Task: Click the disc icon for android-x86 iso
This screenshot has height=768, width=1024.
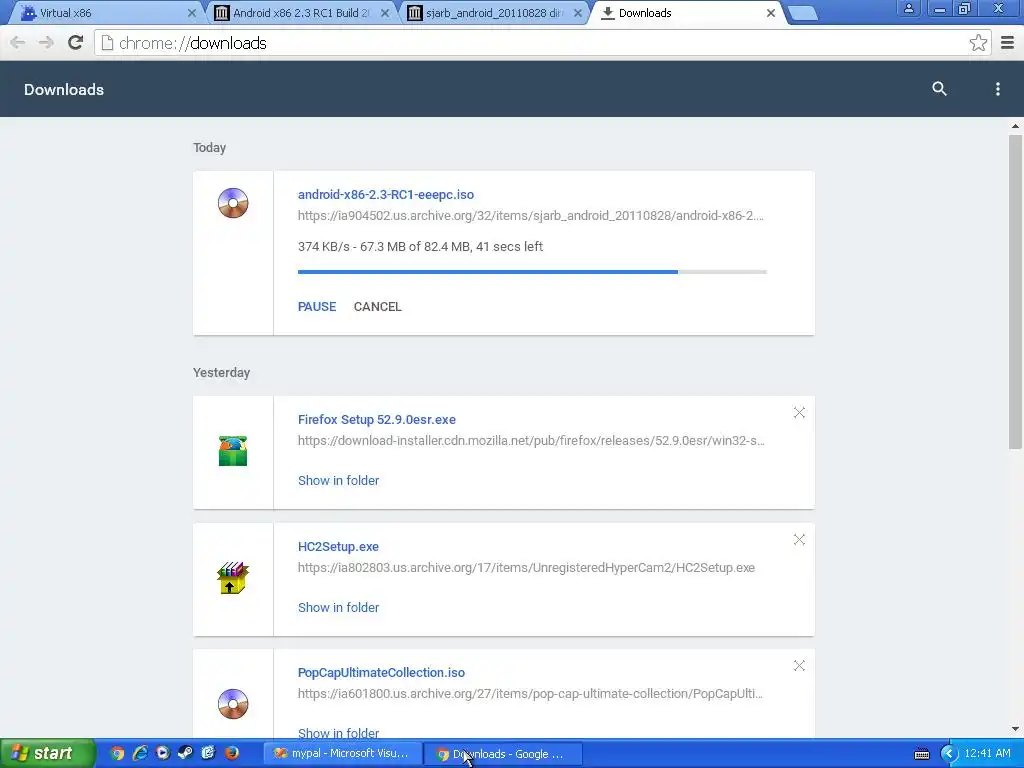Action: 233,202
